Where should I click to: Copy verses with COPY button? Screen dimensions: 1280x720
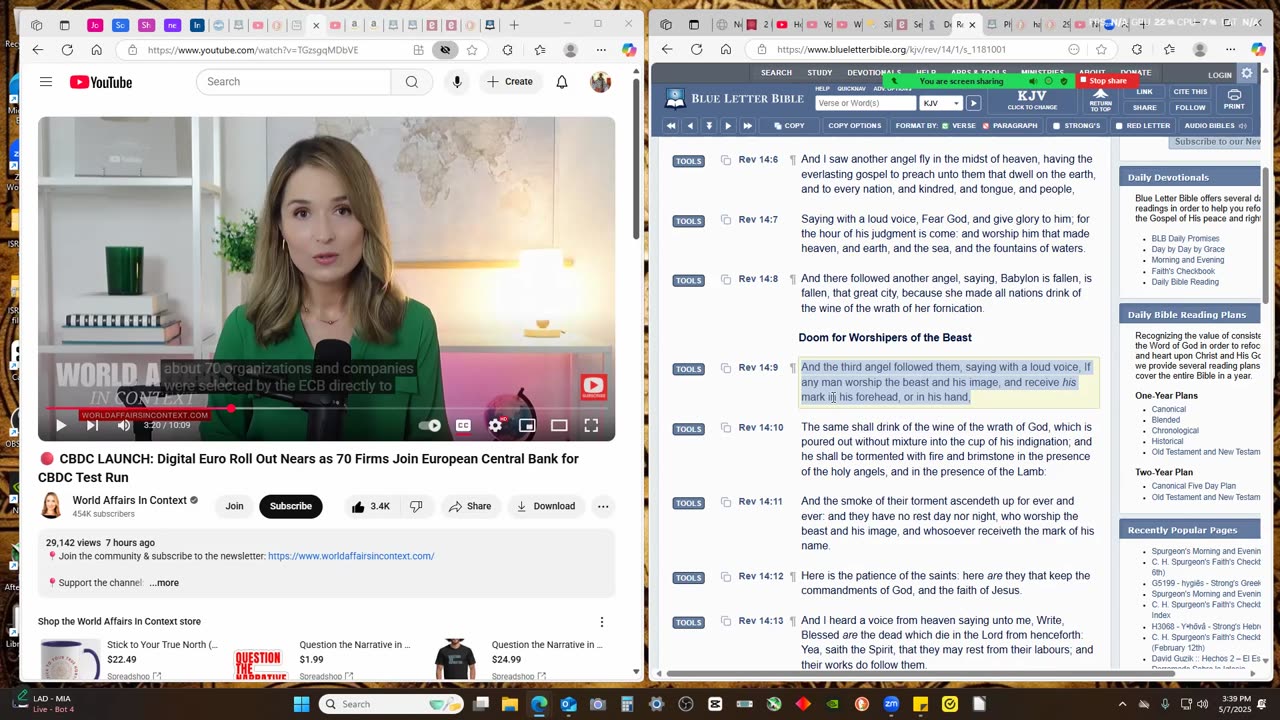tap(789, 126)
